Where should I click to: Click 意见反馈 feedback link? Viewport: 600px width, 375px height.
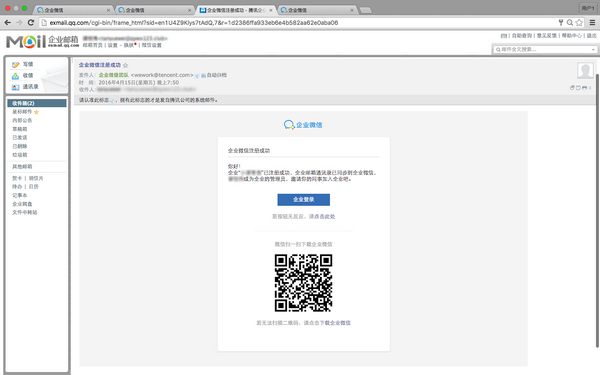(546, 36)
